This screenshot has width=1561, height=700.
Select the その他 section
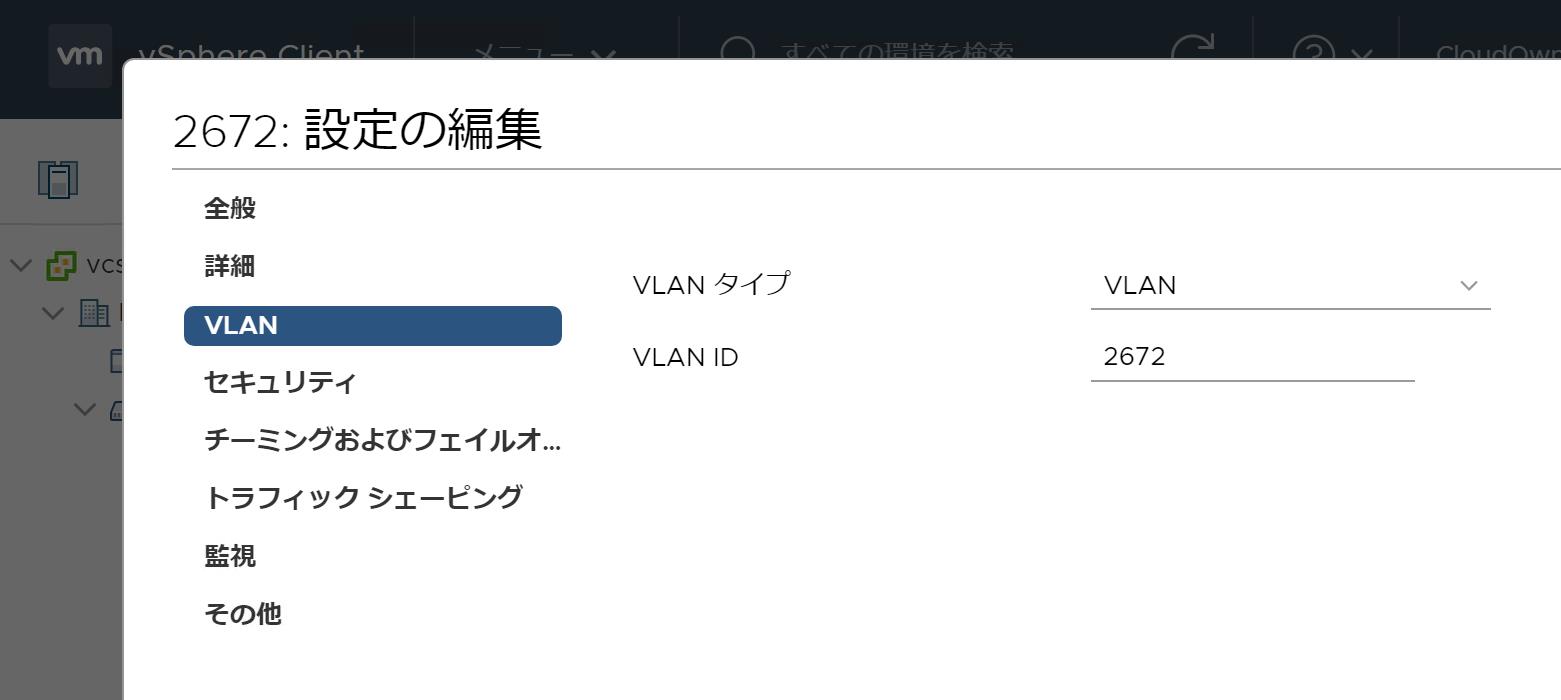point(243,614)
